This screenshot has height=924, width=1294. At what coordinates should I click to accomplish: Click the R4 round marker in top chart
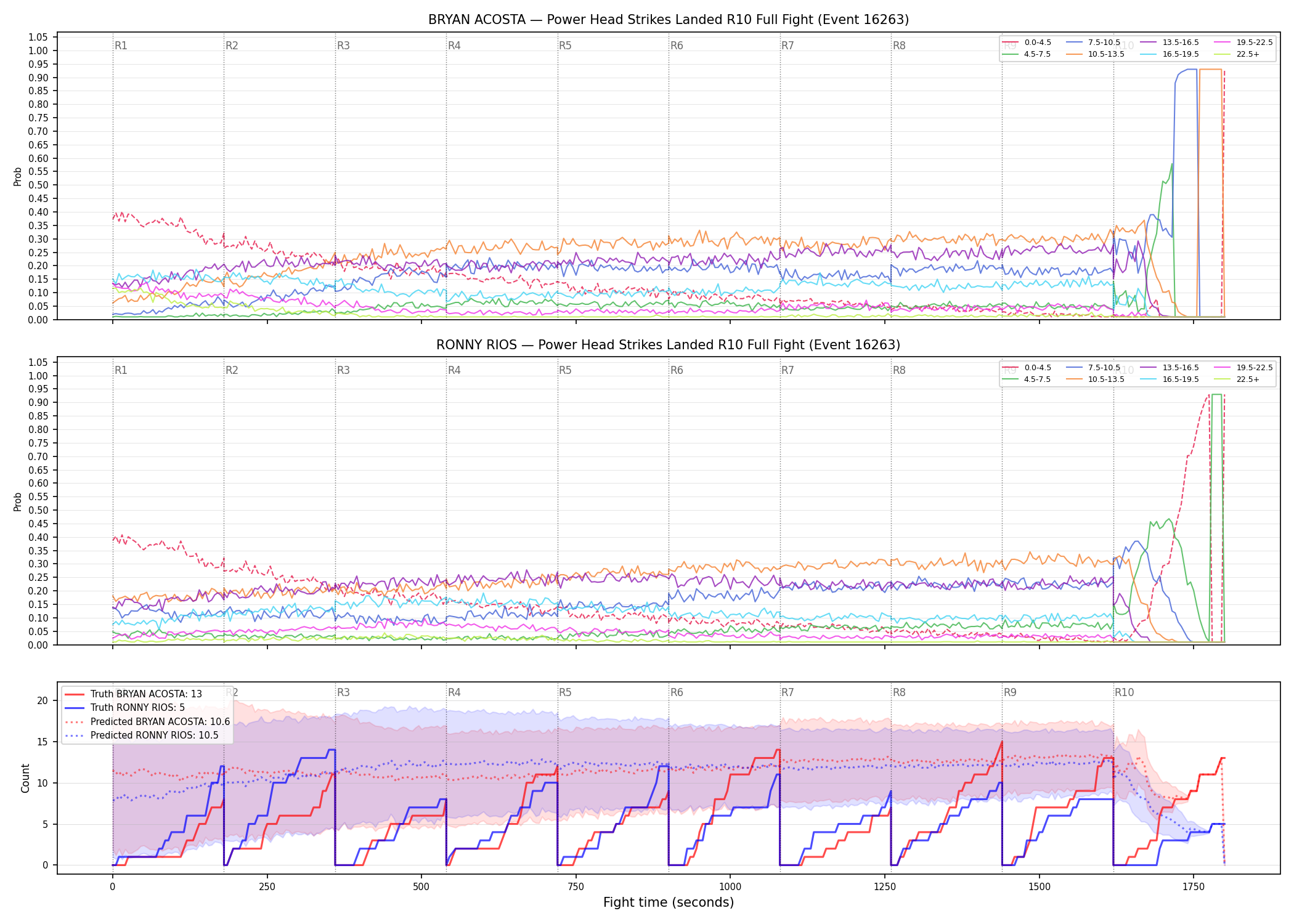454,46
